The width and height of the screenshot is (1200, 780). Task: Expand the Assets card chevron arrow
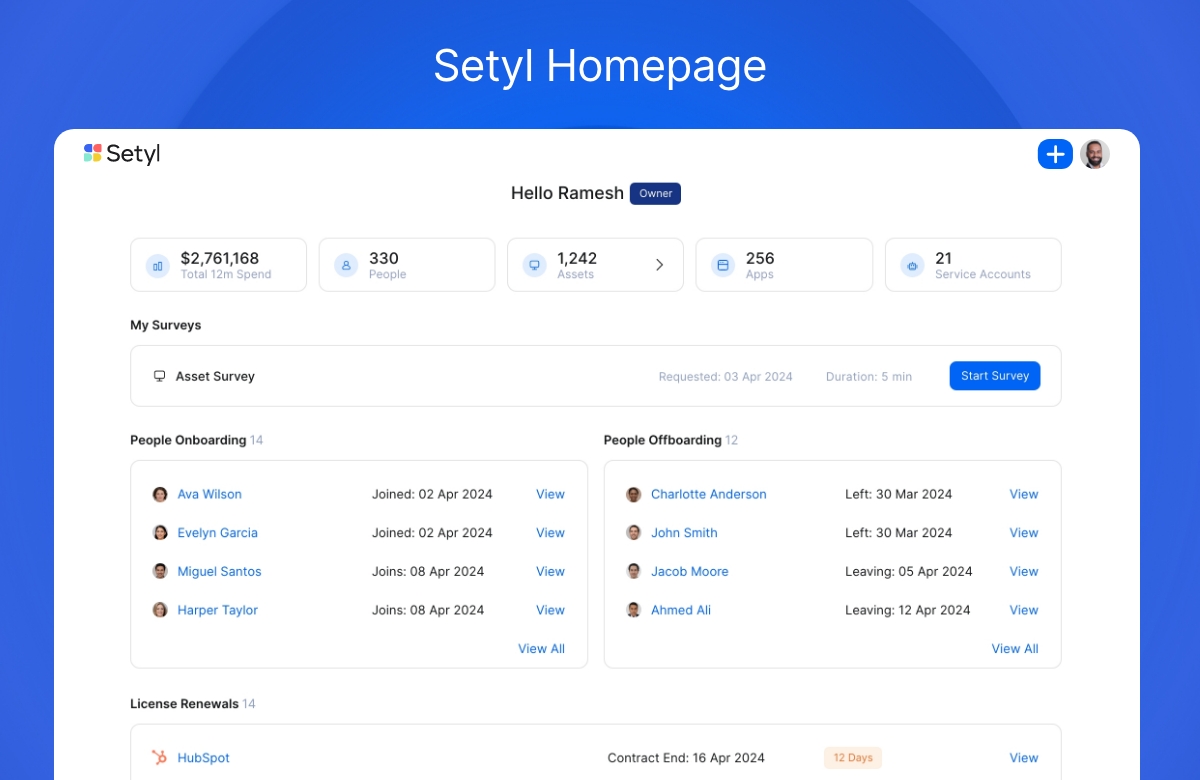[659, 265]
